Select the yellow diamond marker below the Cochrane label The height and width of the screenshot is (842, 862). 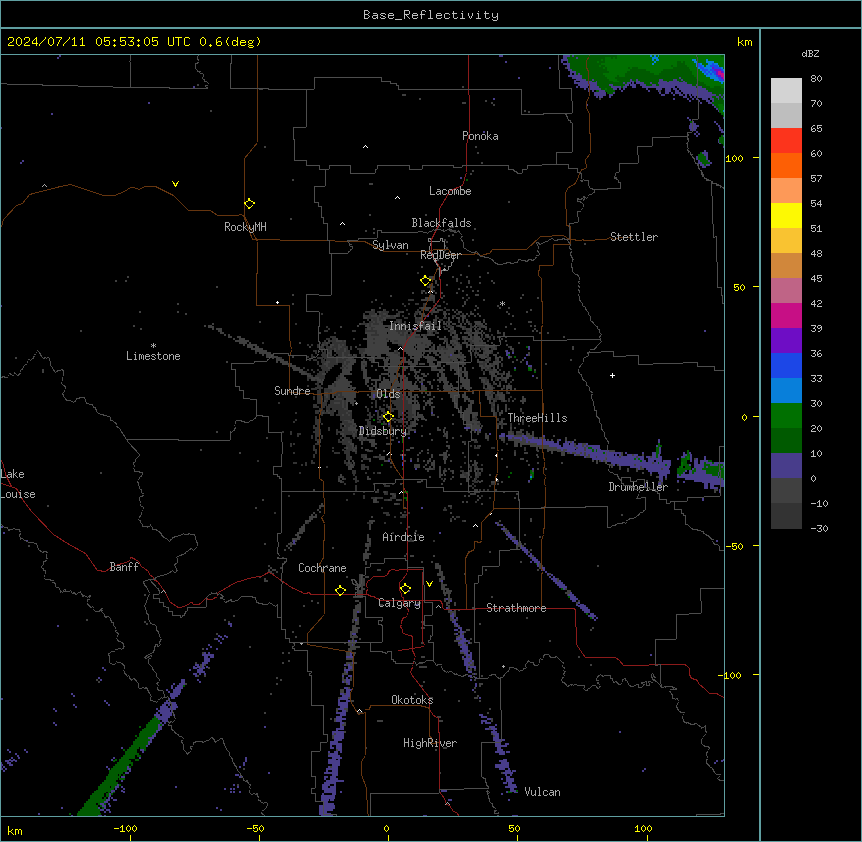coord(340,590)
